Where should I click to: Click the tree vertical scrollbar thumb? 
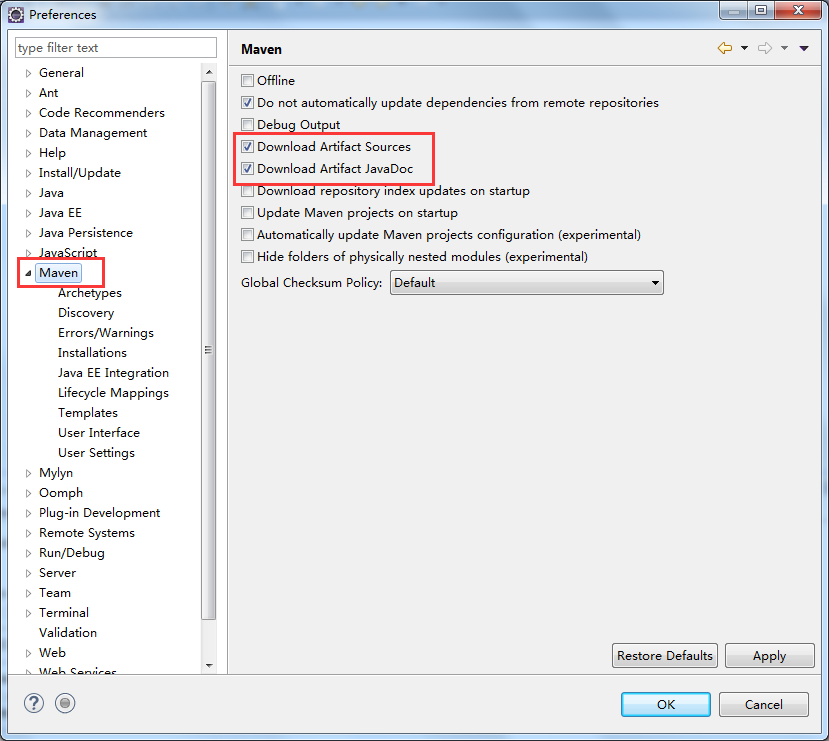[209, 350]
